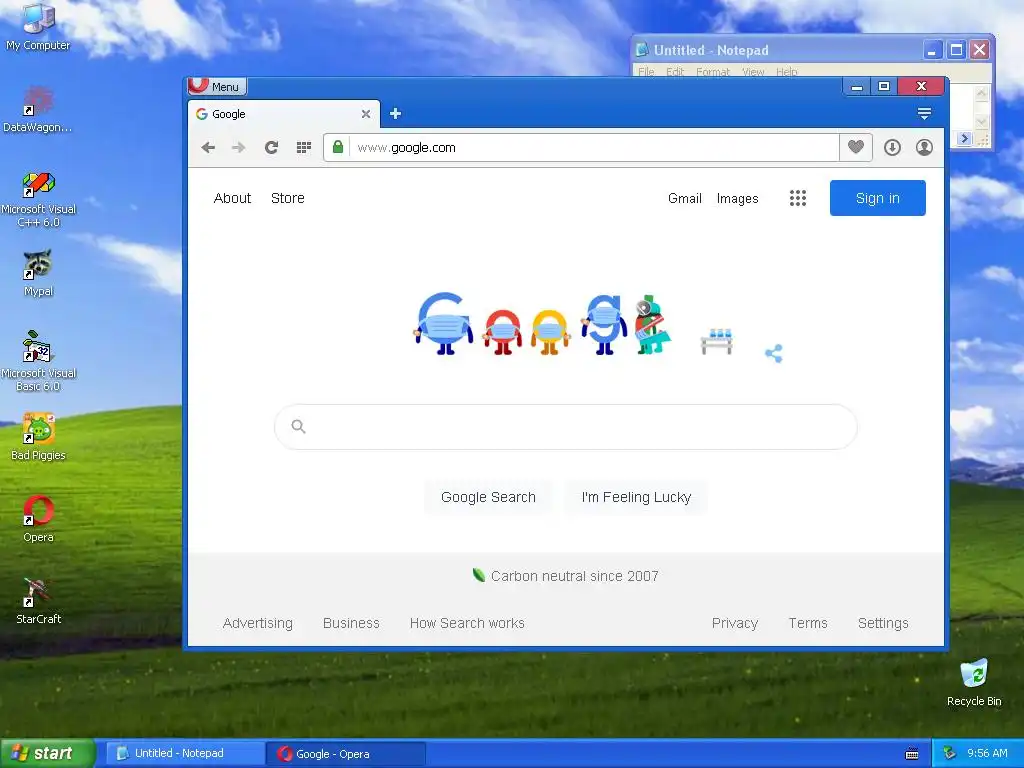1024x768 pixels.
Task: Add a new tab with plus button
Action: click(x=395, y=114)
